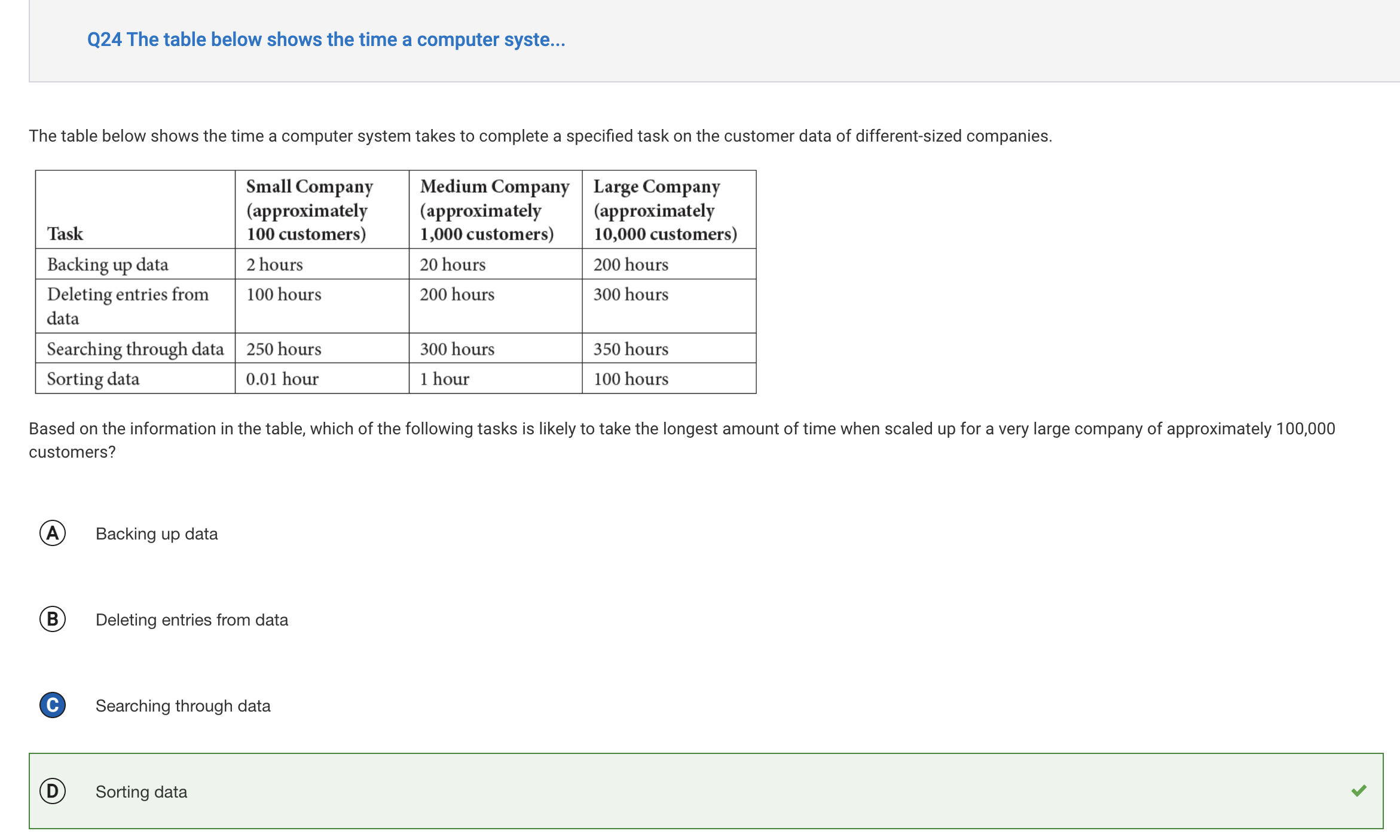
Task: Click the 'Deleting entries from data' table row label
Action: pos(135,306)
